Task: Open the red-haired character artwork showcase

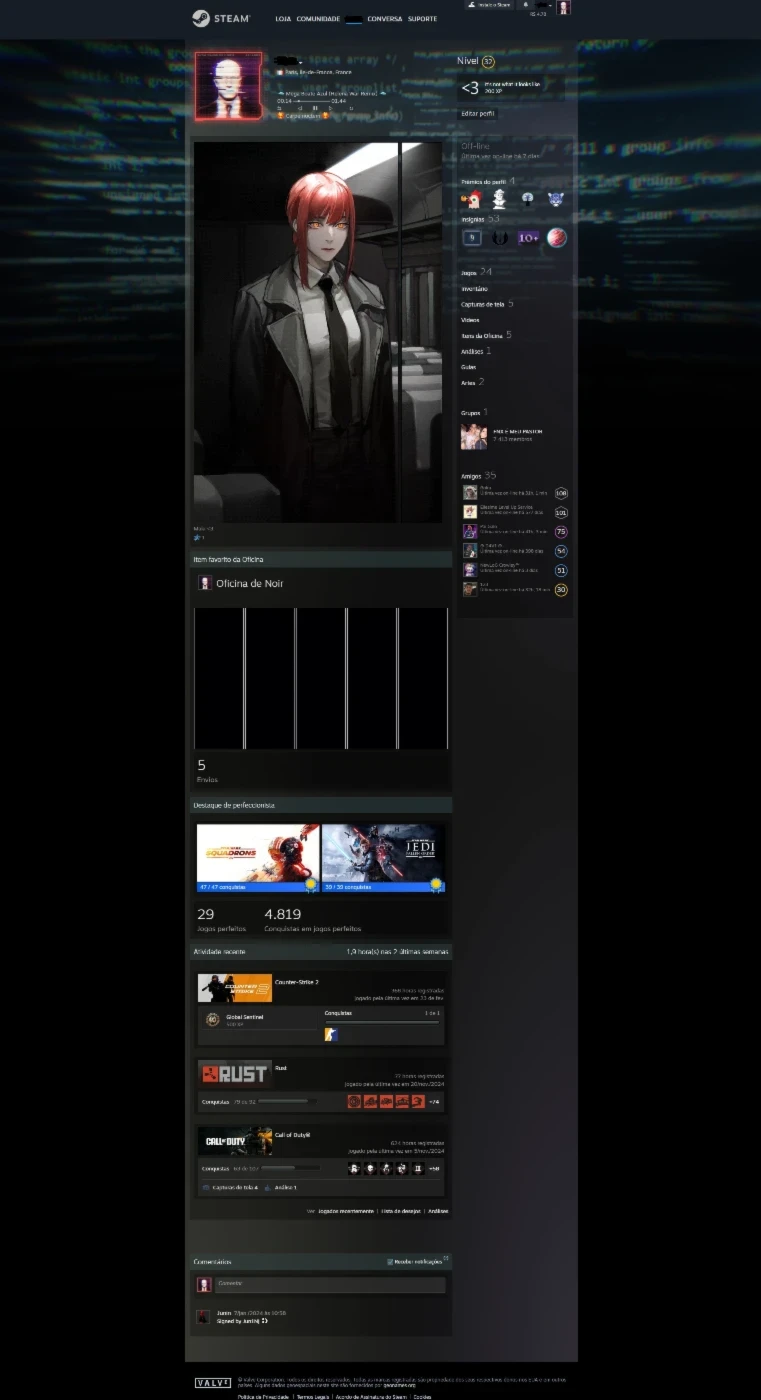Action: pyautogui.click(x=319, y=332)
